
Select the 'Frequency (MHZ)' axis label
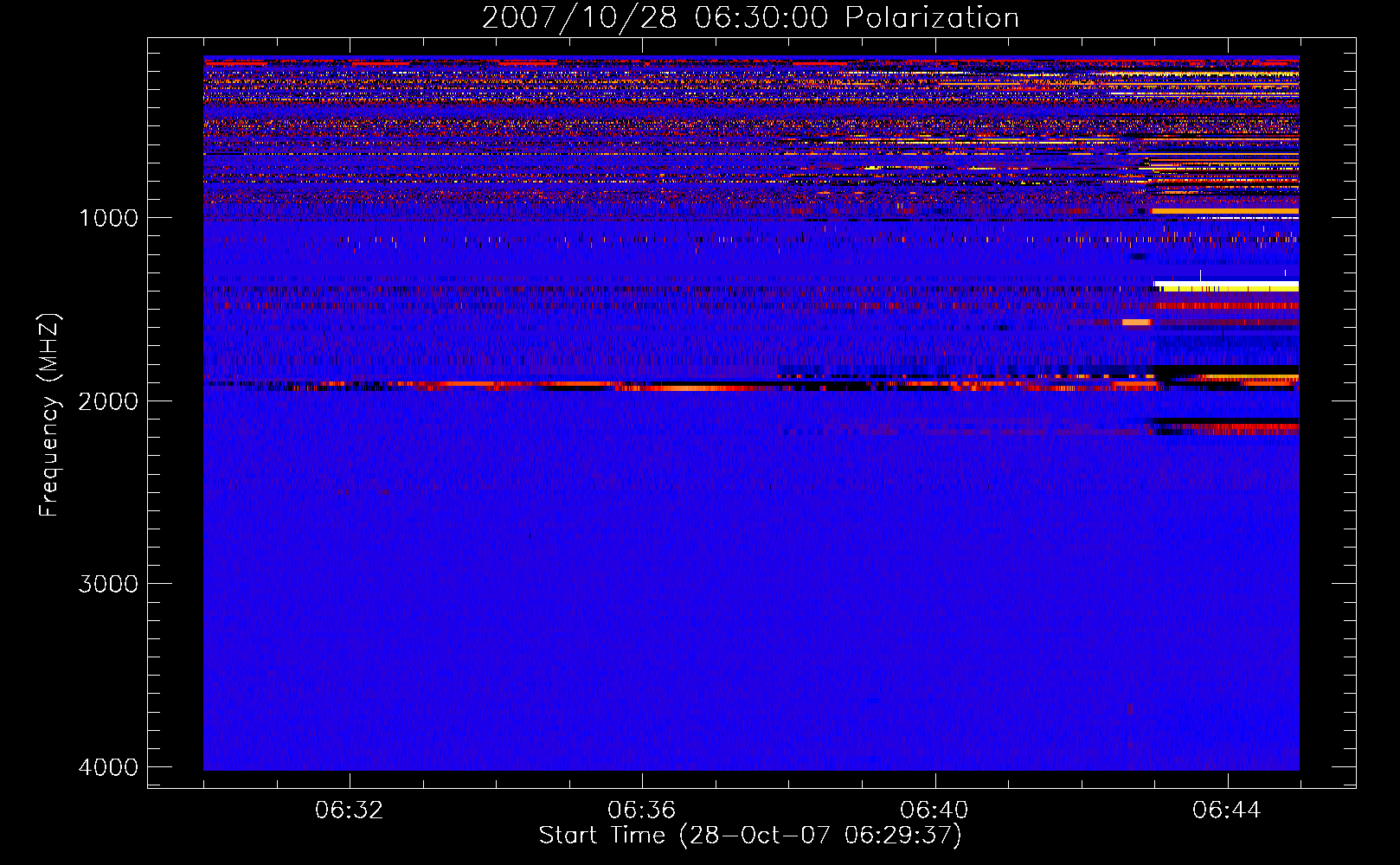click(49, 415)
